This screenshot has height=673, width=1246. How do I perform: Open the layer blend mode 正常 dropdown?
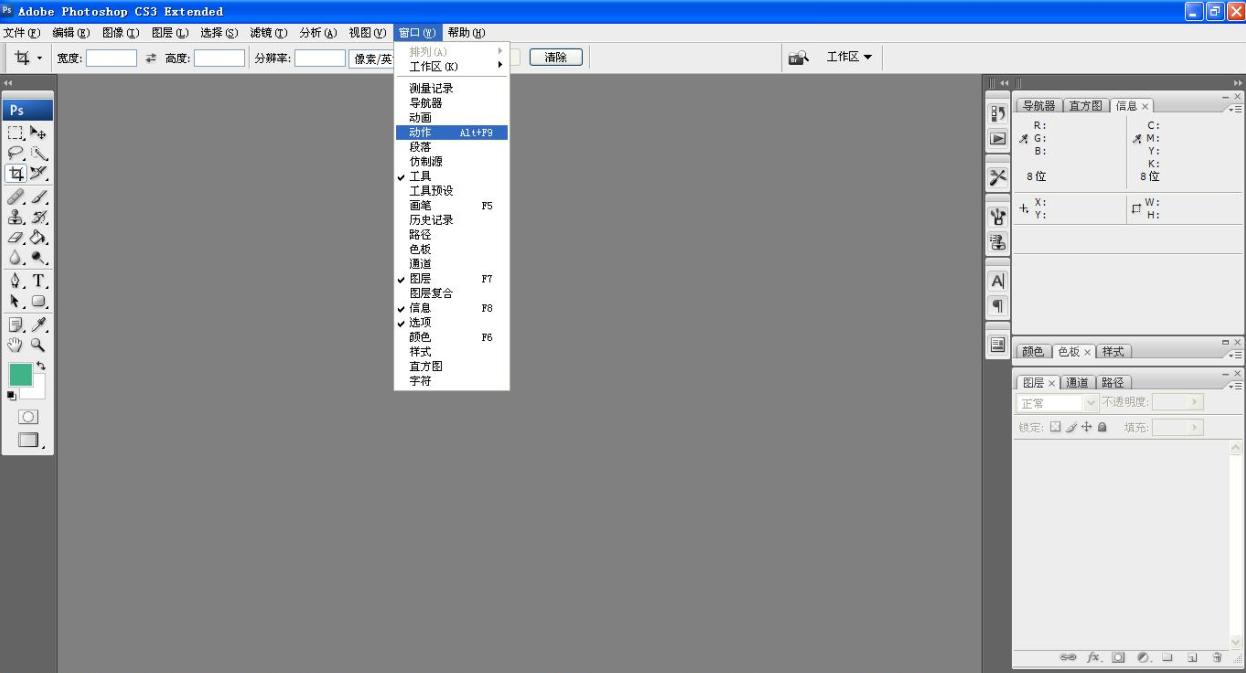(1057, 402)
